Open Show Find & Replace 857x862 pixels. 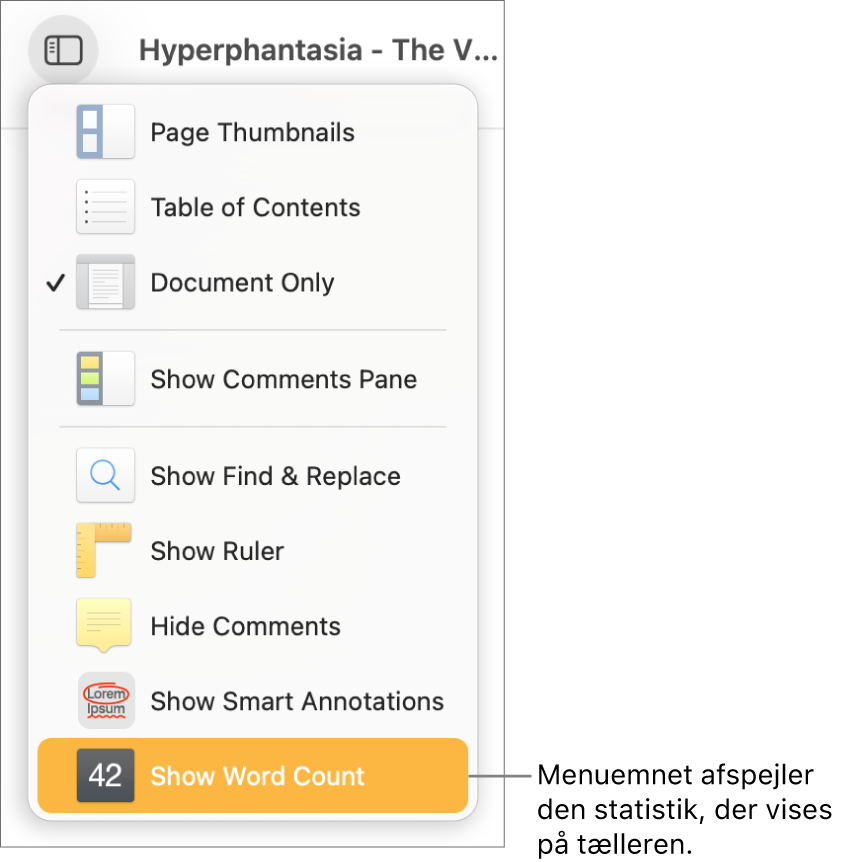tap(275, 476)
